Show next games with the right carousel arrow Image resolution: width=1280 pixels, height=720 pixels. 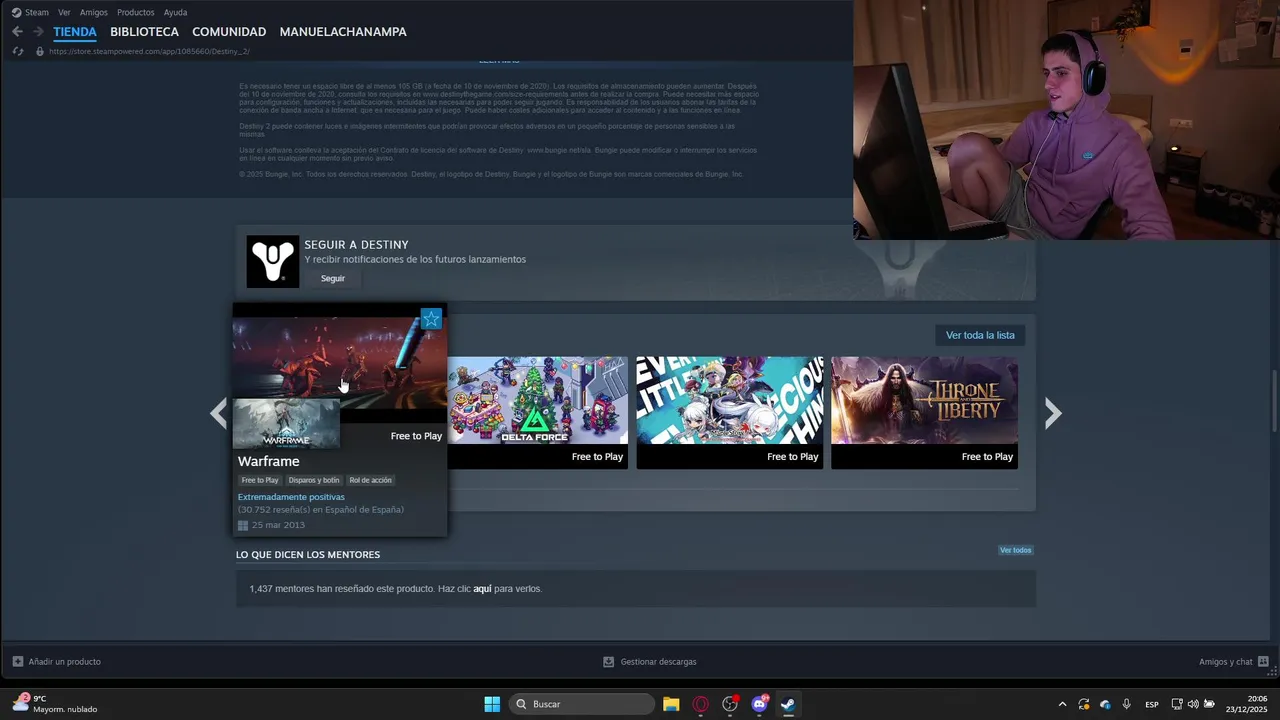pyautogui.click(x=1052, y=413)
